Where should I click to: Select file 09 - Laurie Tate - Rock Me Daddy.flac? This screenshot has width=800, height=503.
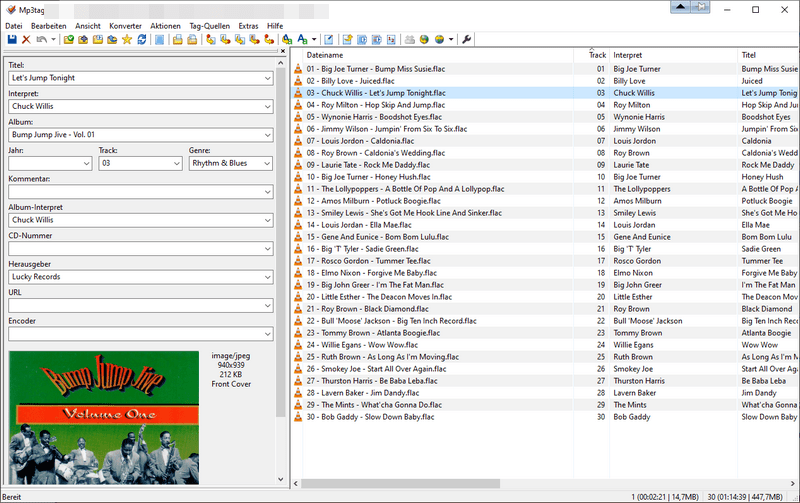pos(375,165)
